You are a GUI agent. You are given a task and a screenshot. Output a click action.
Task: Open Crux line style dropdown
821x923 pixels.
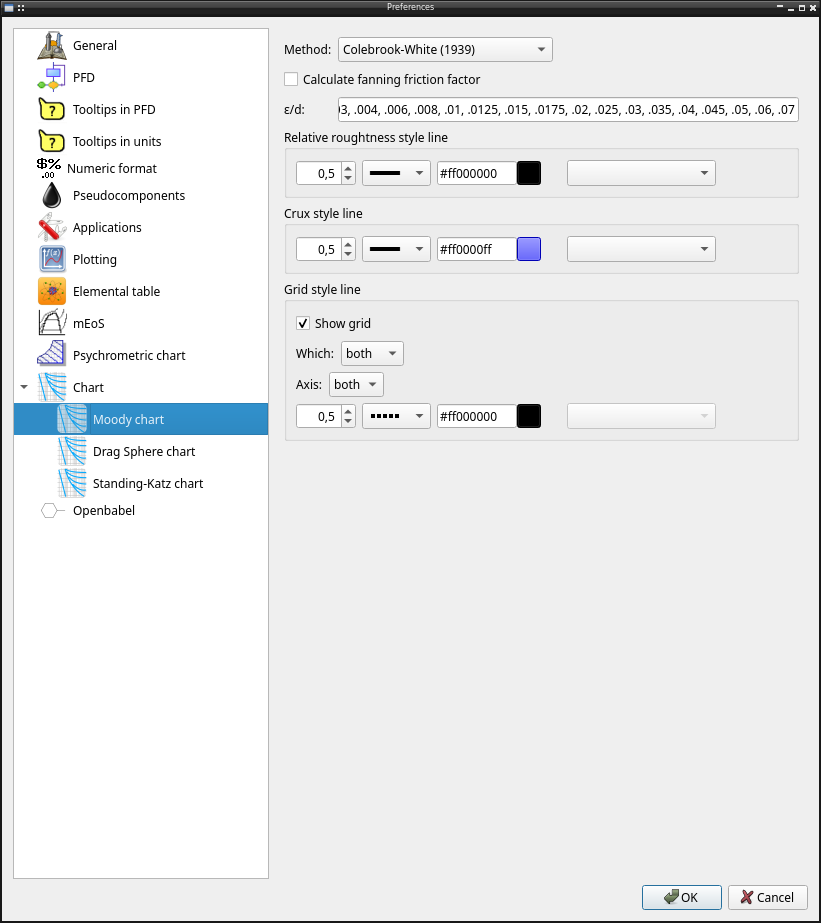[396, 249]
